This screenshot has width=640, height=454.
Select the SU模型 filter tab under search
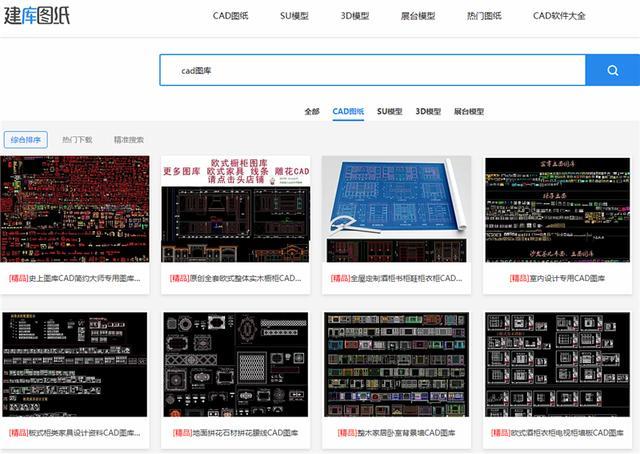[x=389, y=111]
